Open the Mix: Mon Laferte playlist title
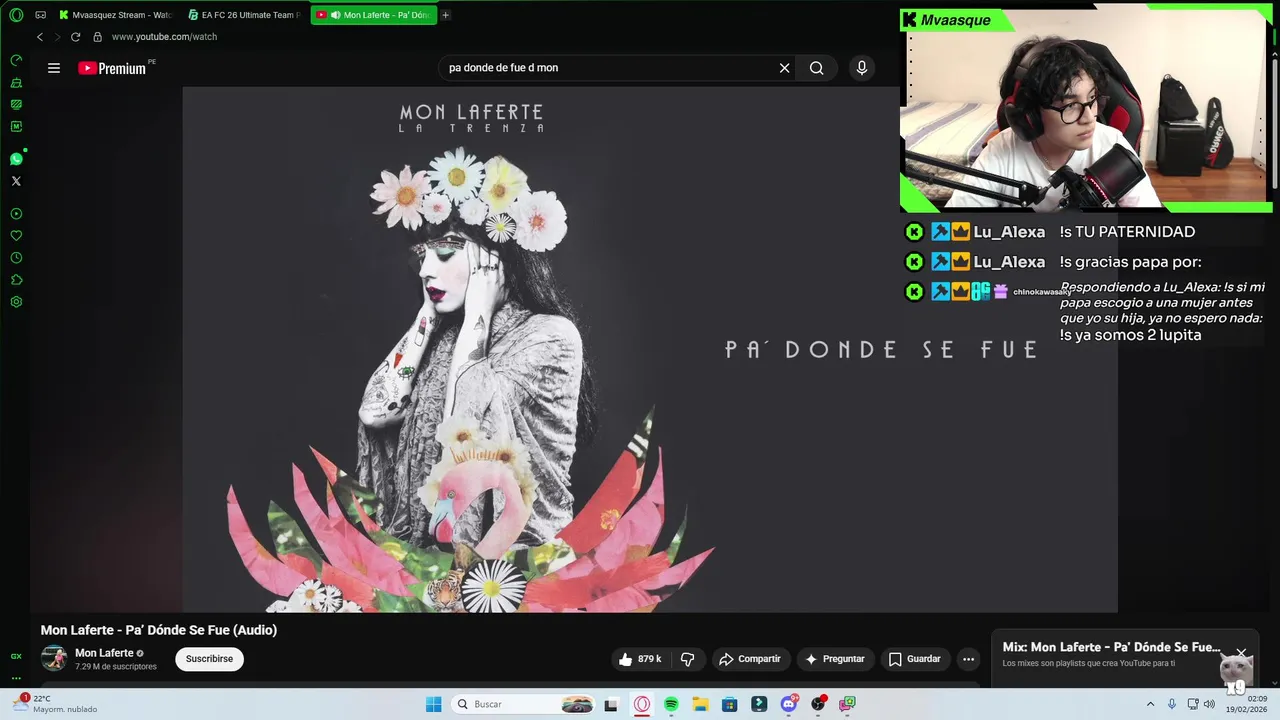 (x=1111, y=647)
